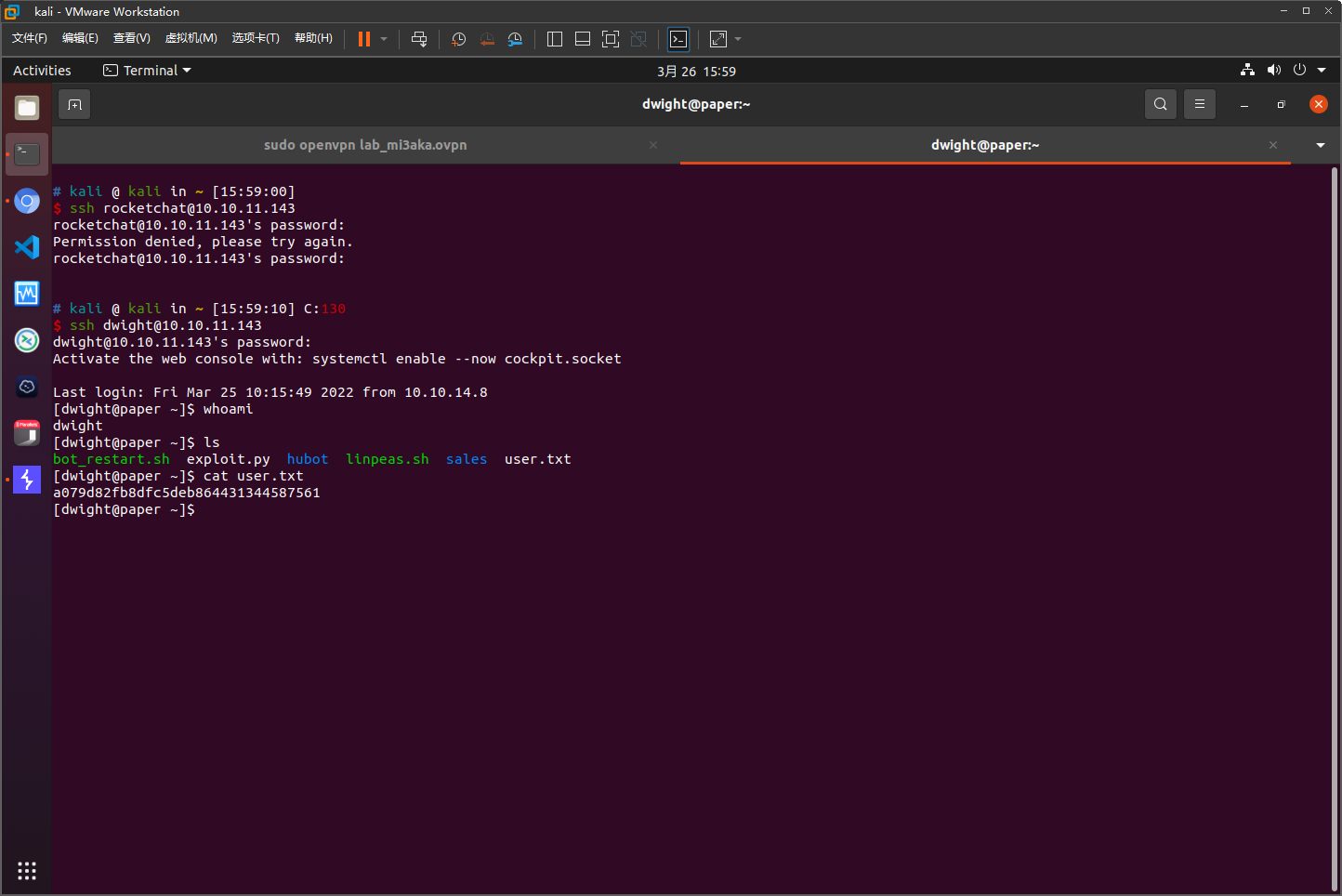This screenshot has width=1342, height=896.
Task: Open the 虚拟机(M) menu
Action: tap(191, 38)
